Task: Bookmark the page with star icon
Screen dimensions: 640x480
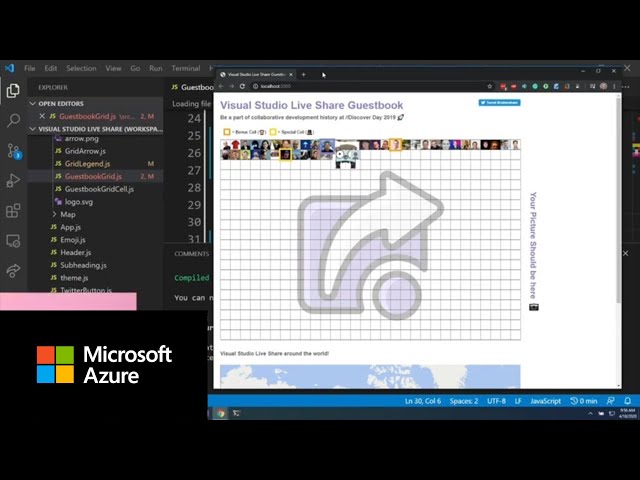Action: click(490, 86)
